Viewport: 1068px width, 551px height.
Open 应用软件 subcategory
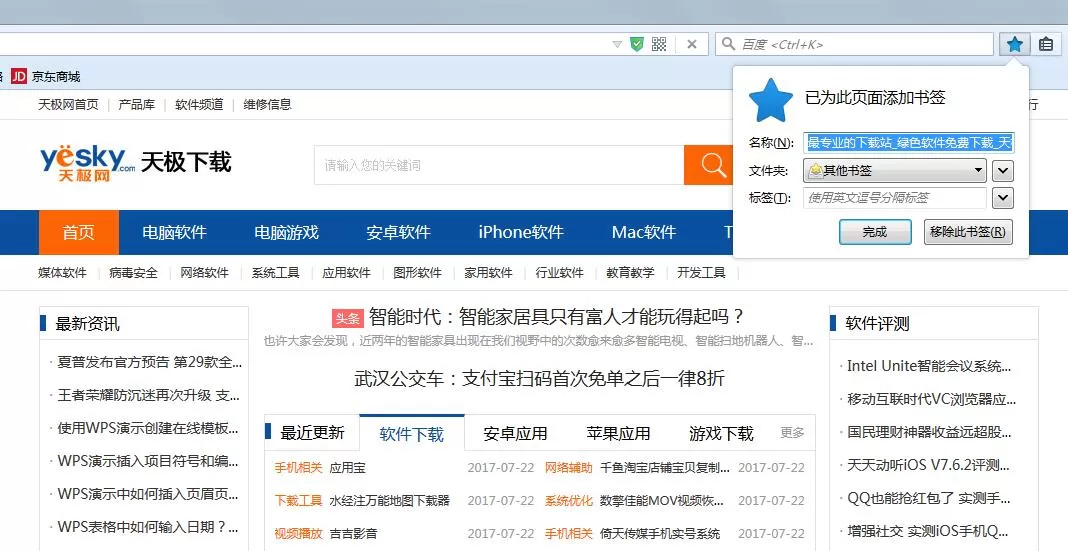coord(346,272)
